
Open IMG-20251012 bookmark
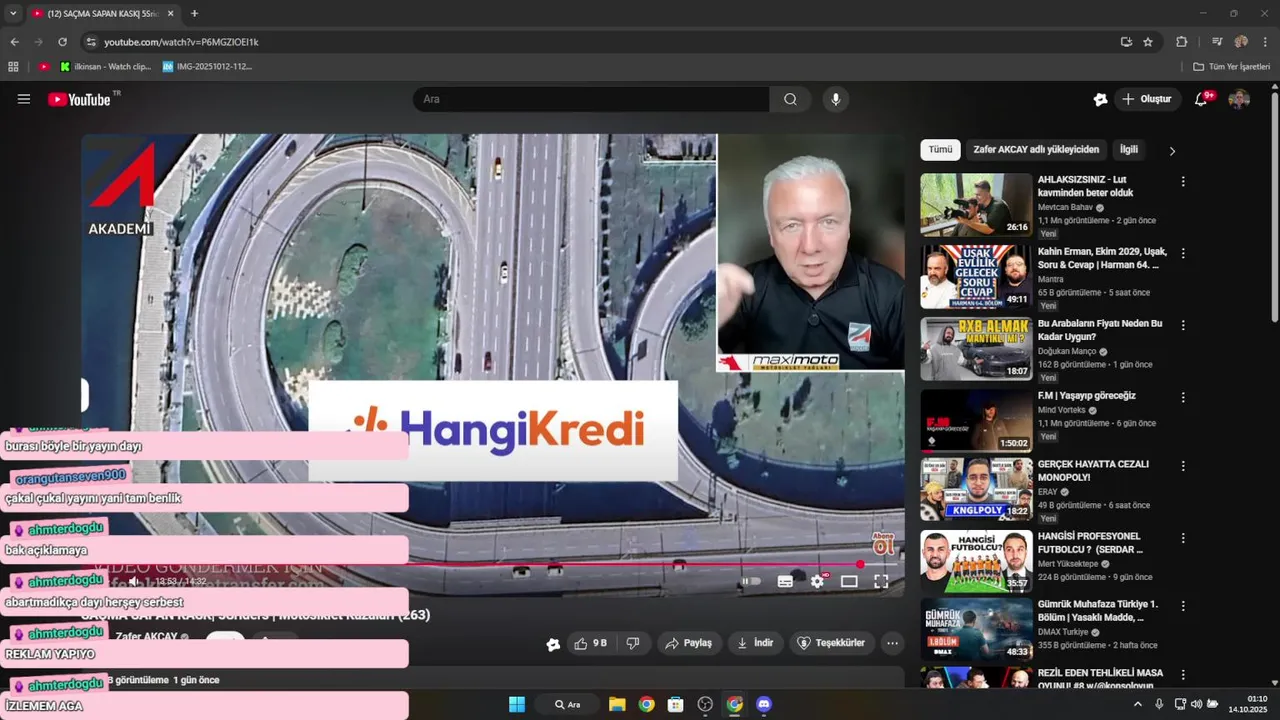tap(208, 67)
